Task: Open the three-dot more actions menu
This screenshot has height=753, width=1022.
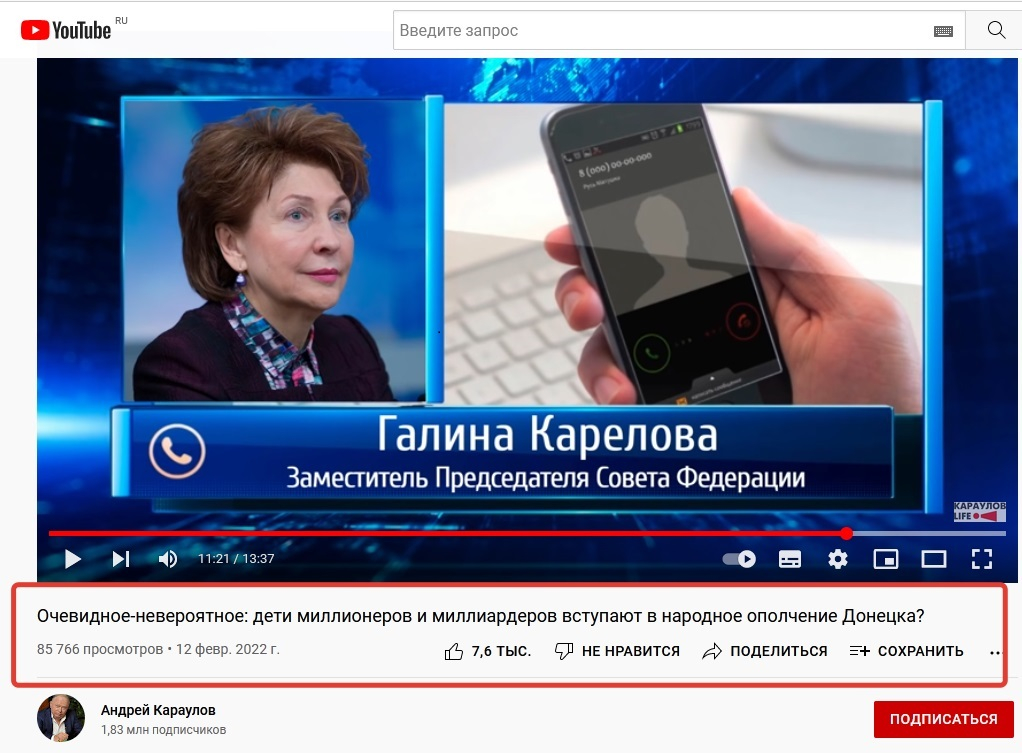Action: [x=995, y=652]
